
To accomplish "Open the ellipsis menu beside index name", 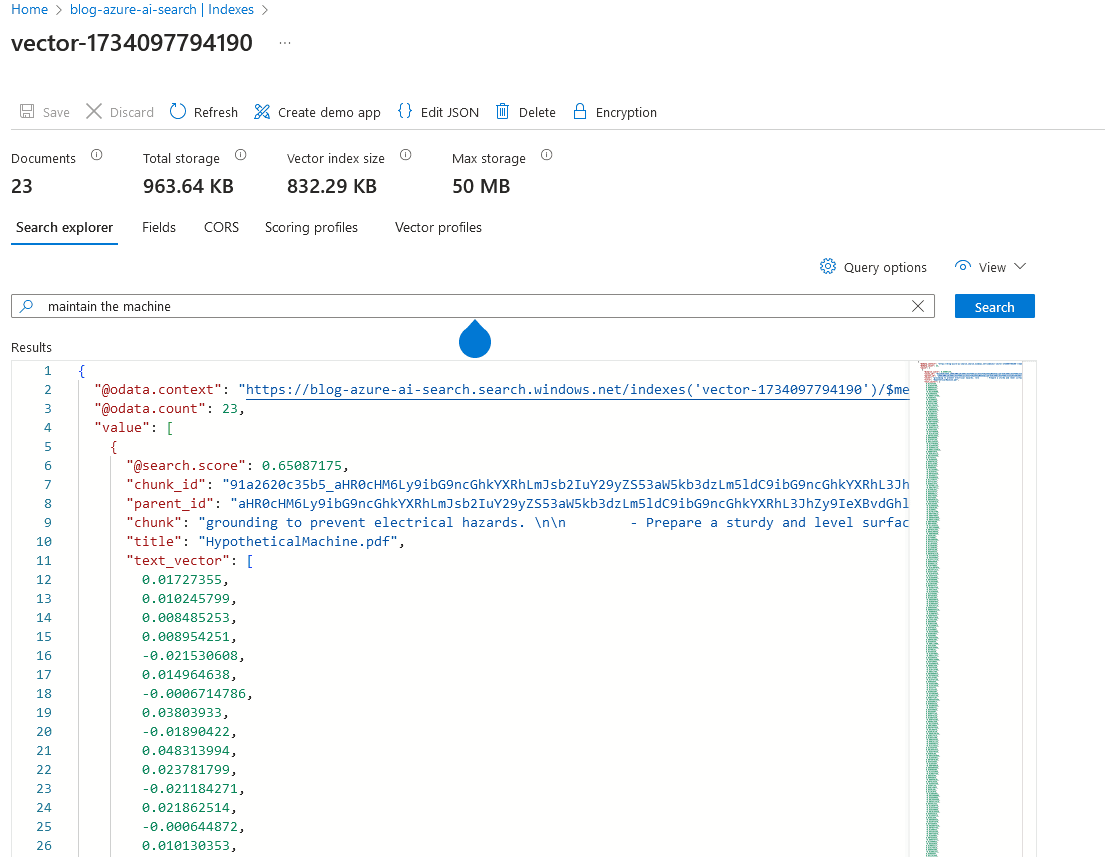I will [285, 43].
